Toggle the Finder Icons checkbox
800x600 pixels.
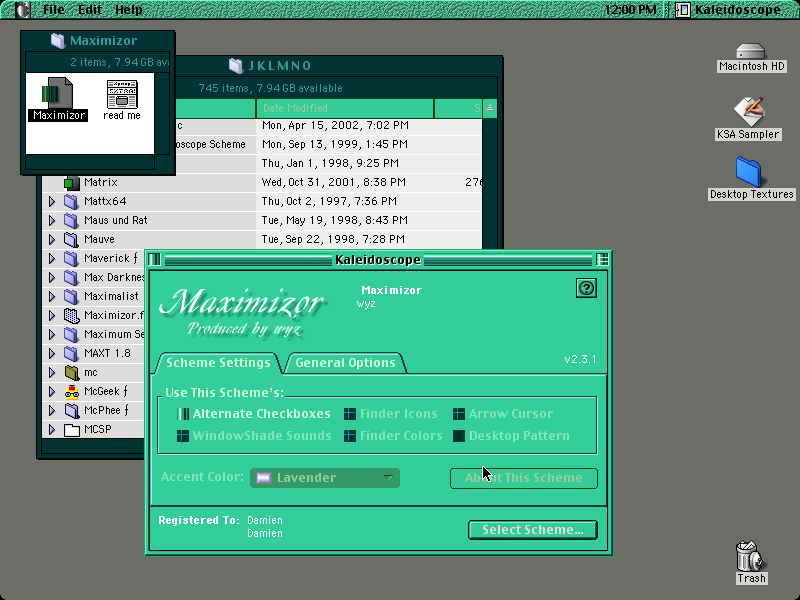click(x=349, y=414)
